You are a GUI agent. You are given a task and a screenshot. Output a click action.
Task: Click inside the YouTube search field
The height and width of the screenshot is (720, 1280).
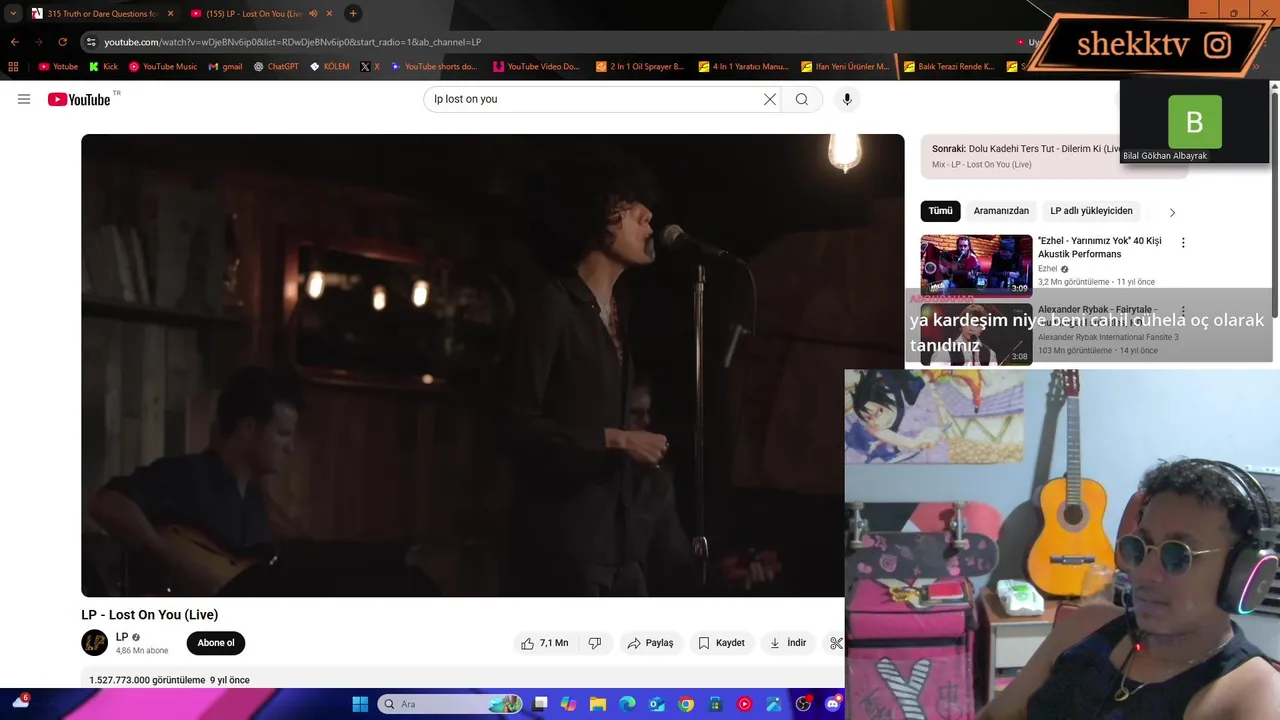point(595,99)
